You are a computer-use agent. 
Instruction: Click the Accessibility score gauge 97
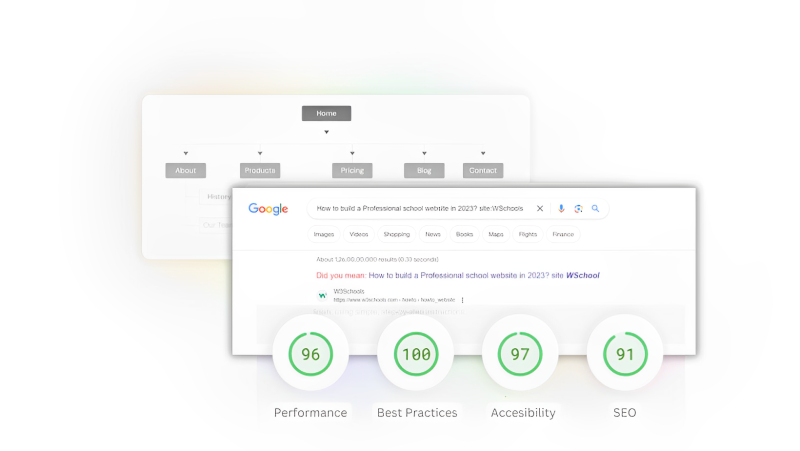pyautogui.click(x=520, y=354)
